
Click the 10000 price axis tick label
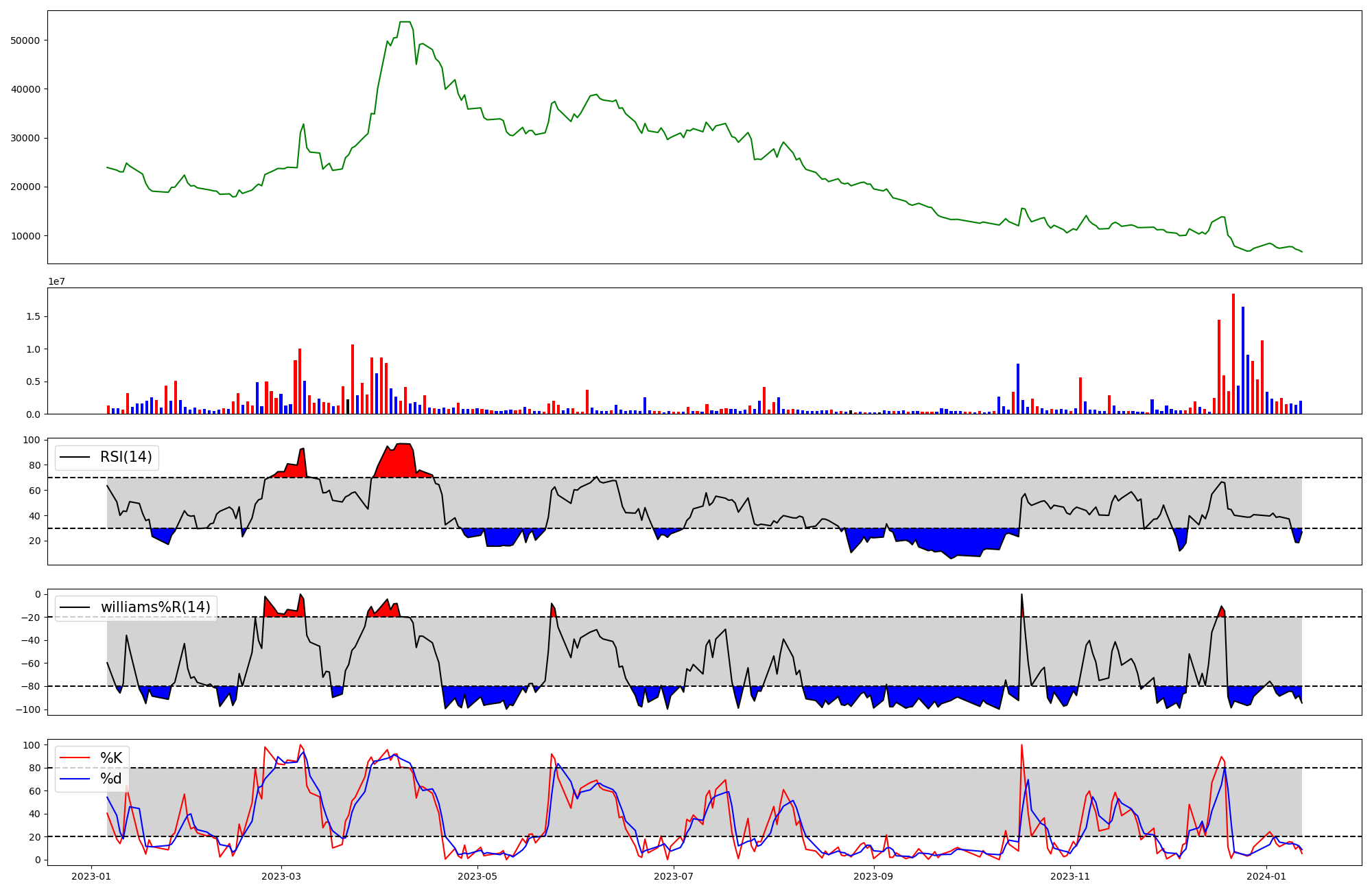(25, 236)
